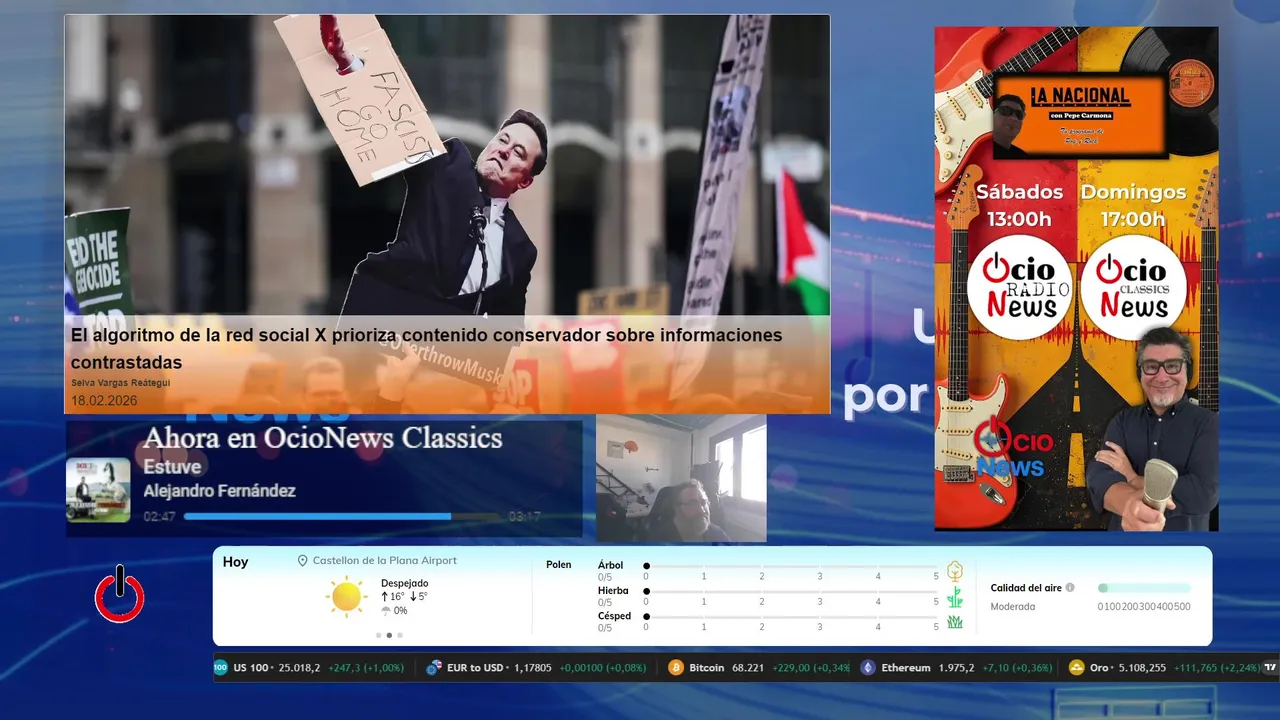Click the Hierba grass pollen icon
The width and height of the screenshot is (1280, 720).
[x=954, y=597]
